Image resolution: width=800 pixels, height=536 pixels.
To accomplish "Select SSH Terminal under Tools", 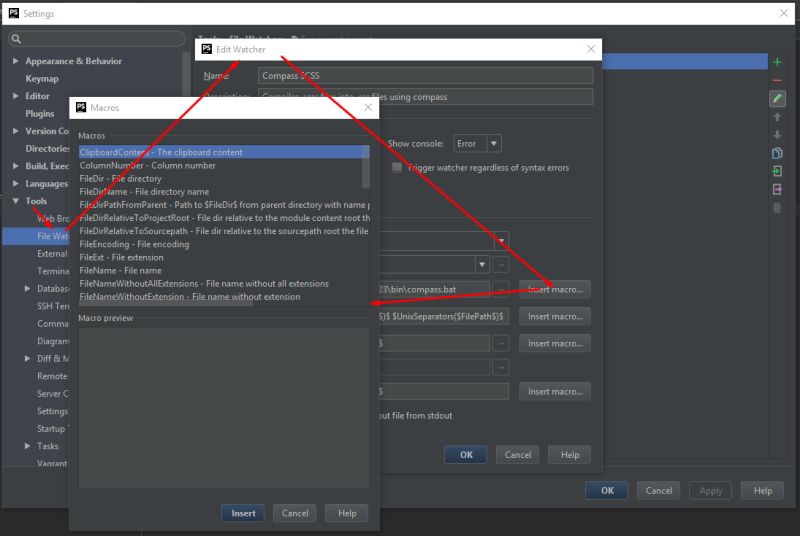I will click(x=53, y=306).
